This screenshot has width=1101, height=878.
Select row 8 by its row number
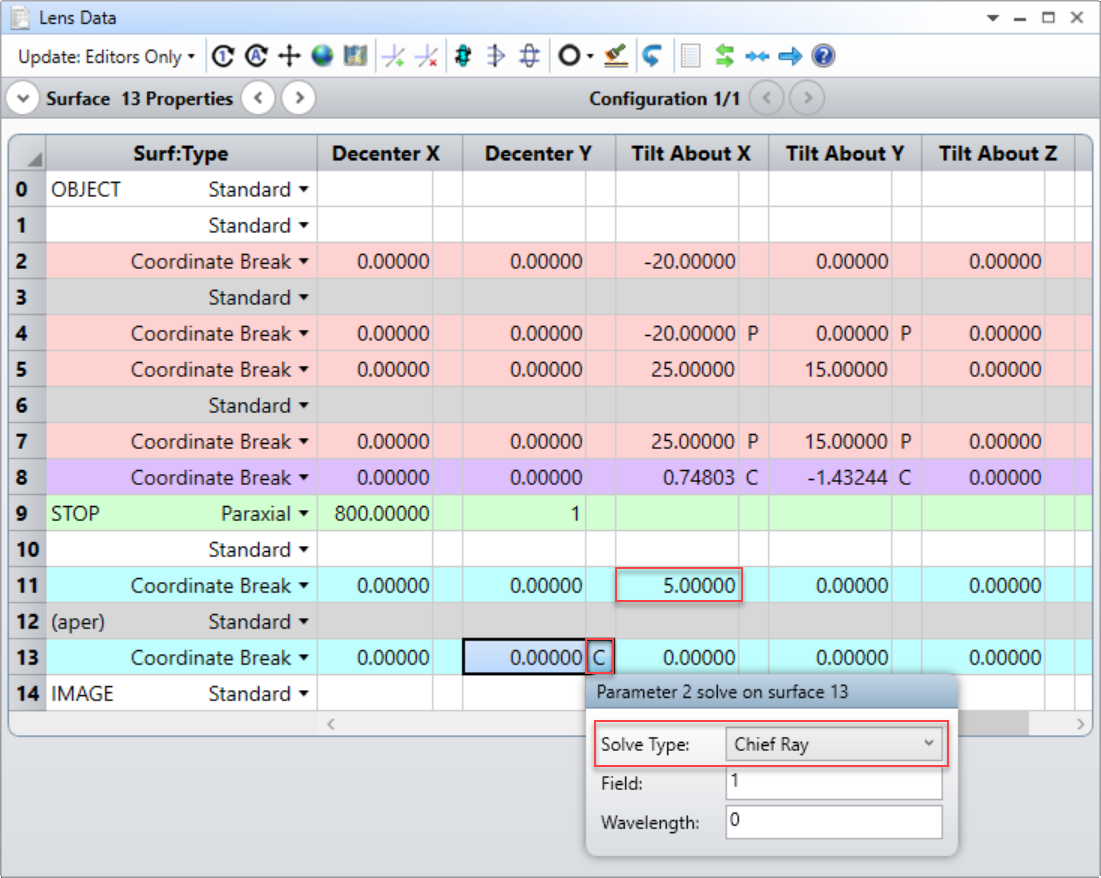27,478
